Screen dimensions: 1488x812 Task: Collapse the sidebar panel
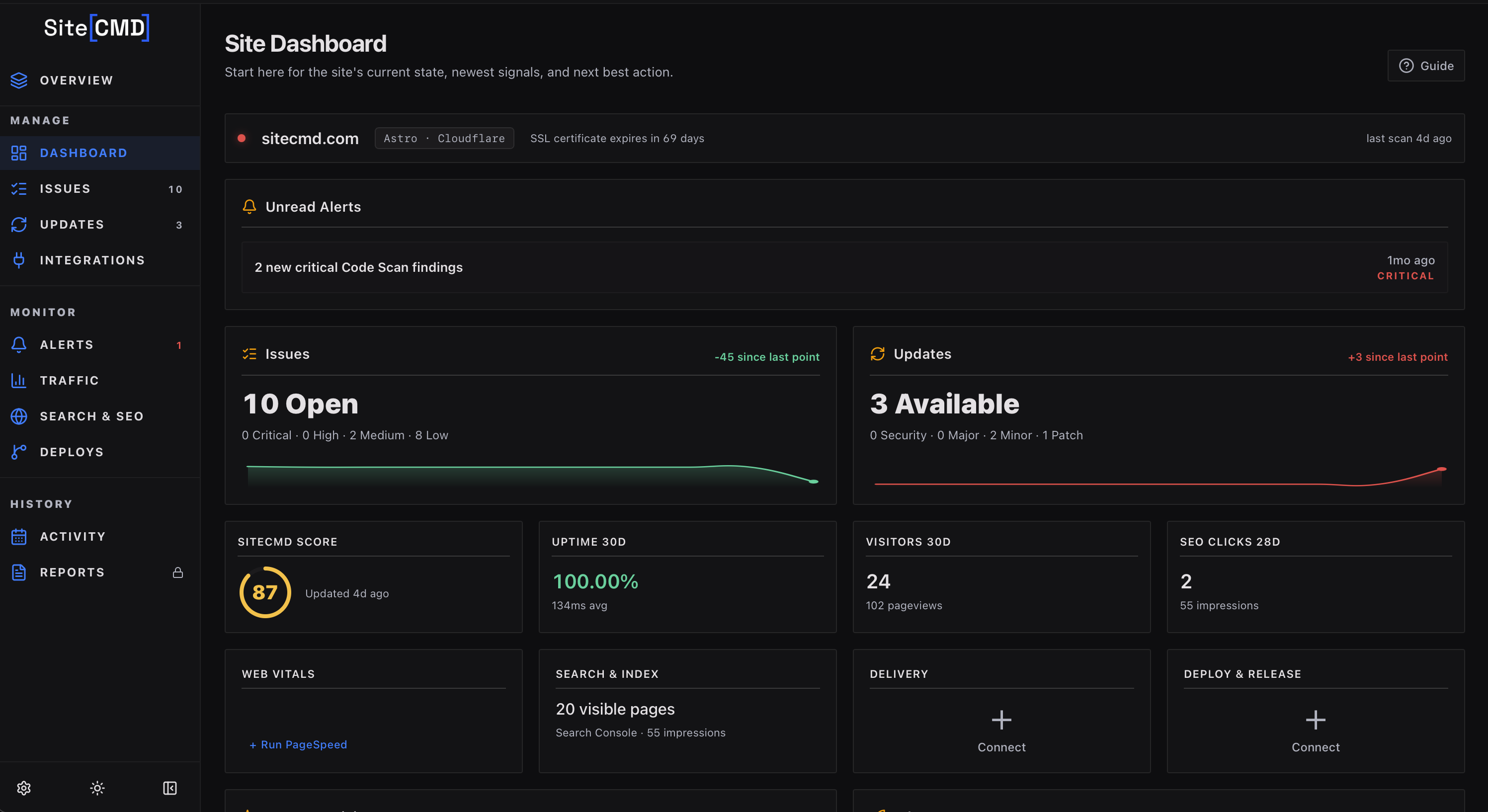(170, 788)
